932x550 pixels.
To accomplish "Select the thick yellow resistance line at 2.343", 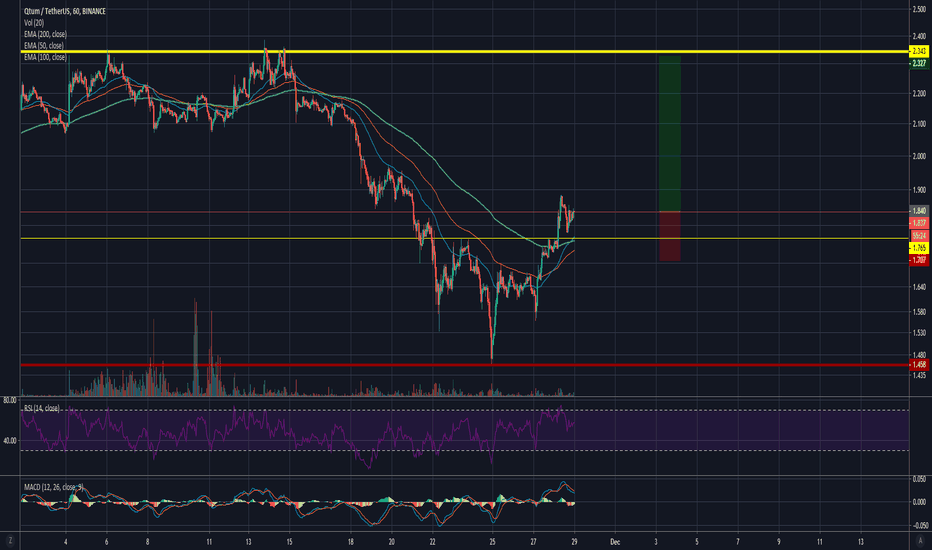I will pyautogui.click(x=464, y=52).
